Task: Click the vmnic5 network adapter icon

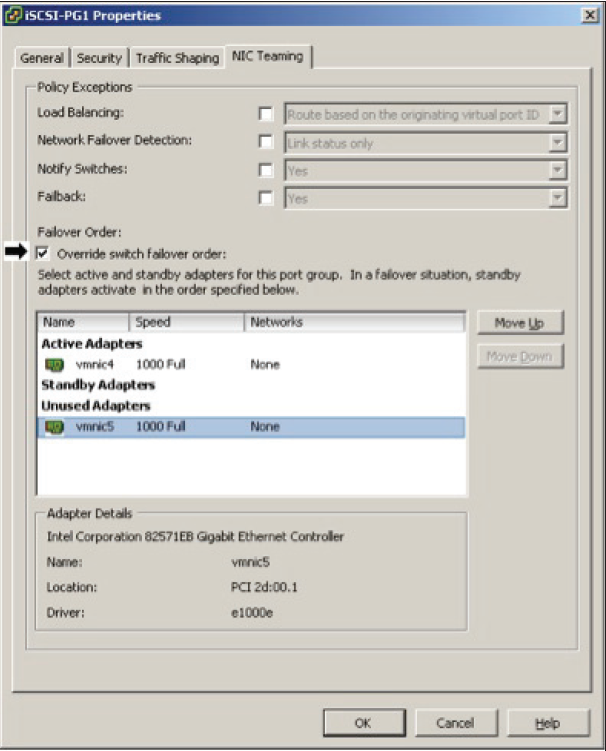Action: pos(54,427)
